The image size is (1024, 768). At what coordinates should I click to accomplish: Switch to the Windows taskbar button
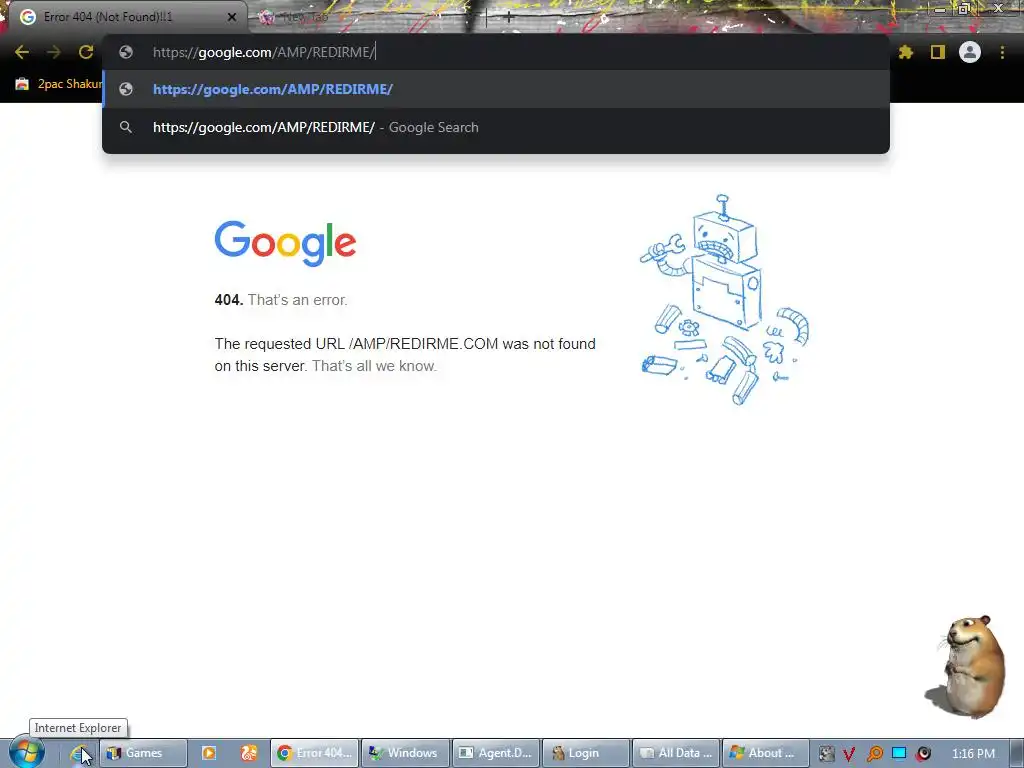point(406,753)
